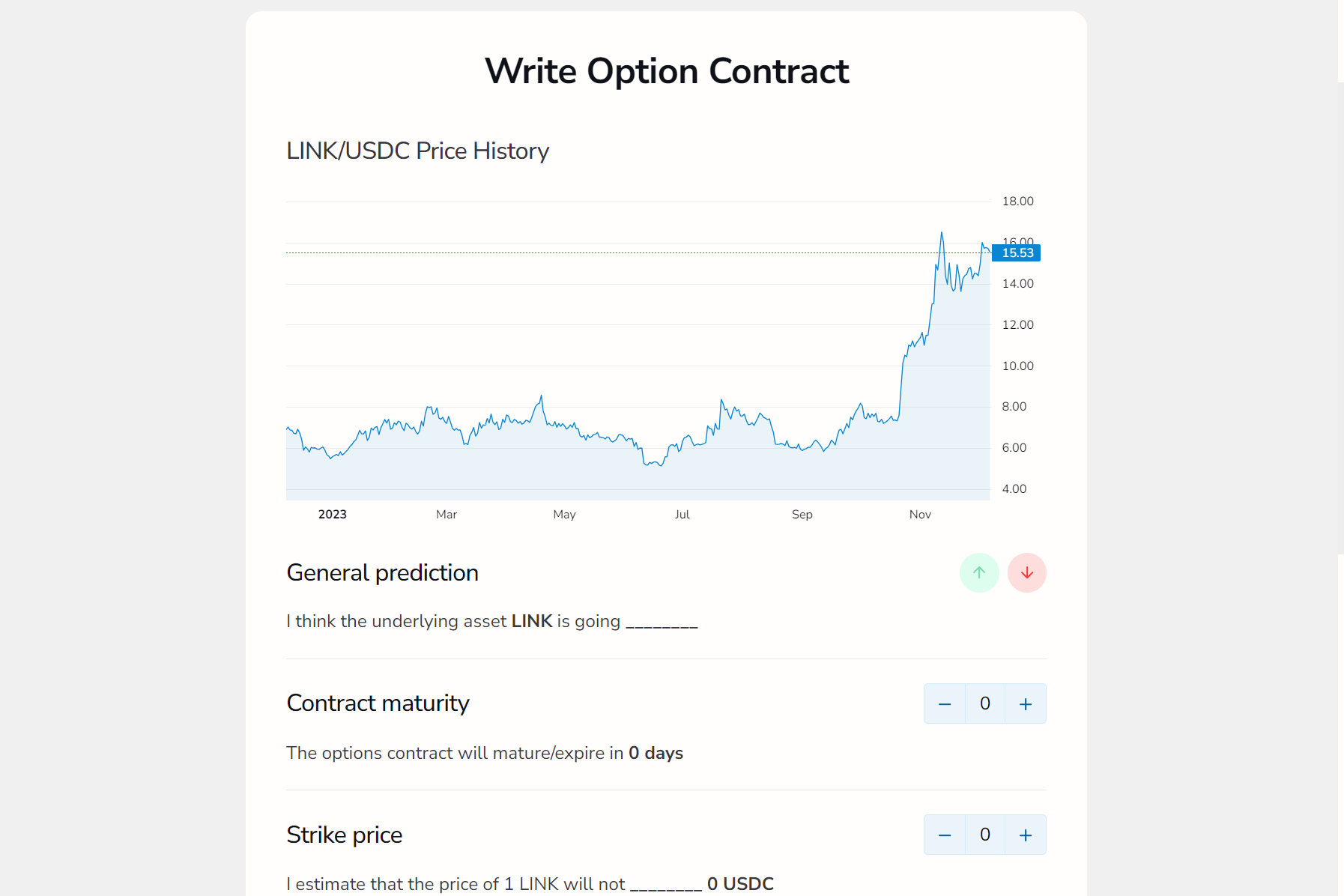This screenshot has height=896, width=1344.
Task: Click the Write Option Contract heading
Action: point(667,72)
